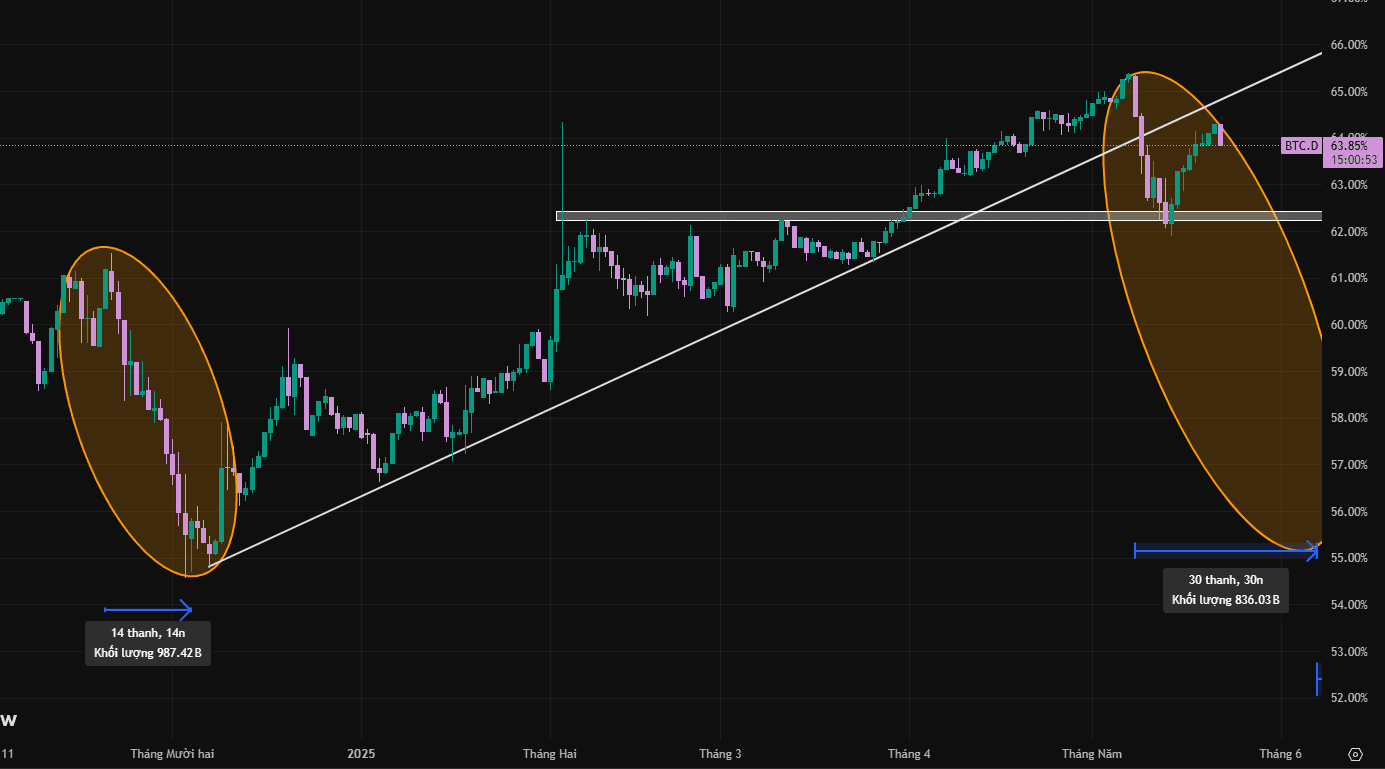Click the 60.00% price axis label
The width and height of the screenshot is (1385, 769).
1349,325
